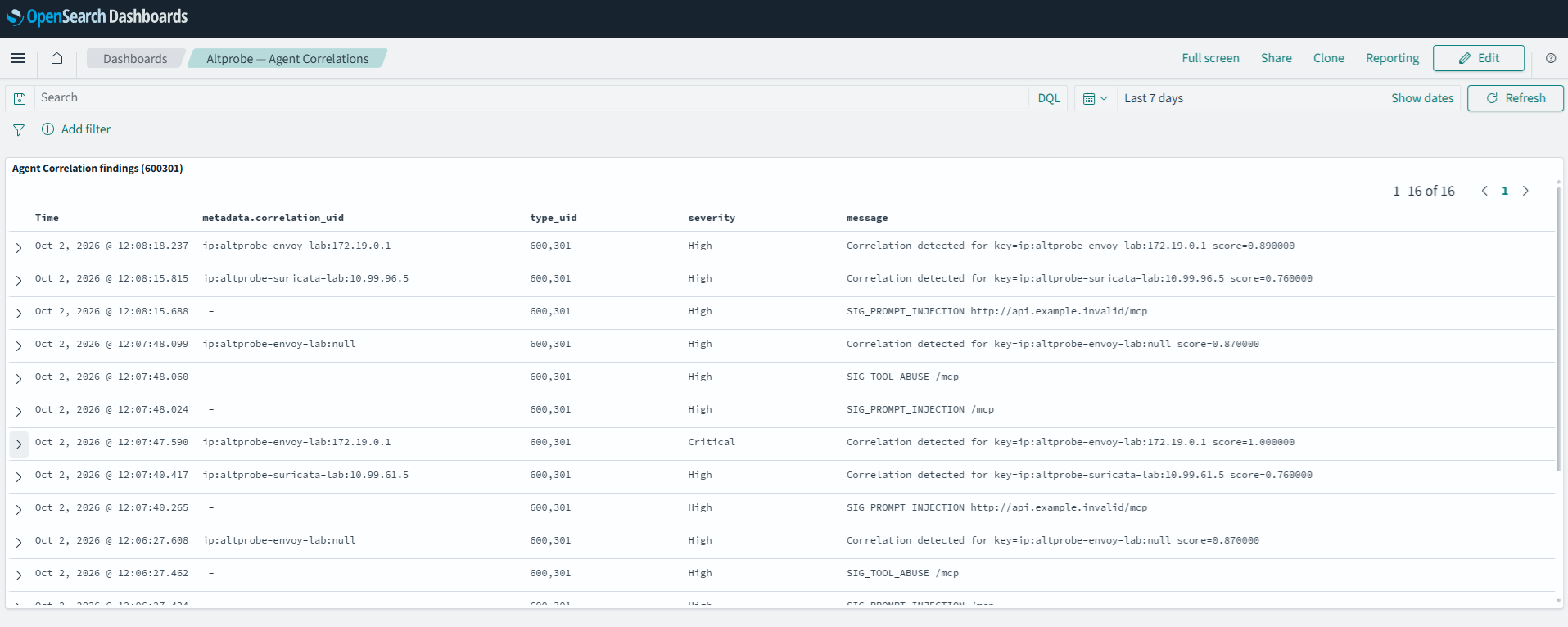The height and width of the screenshot is (627, 1568).
Task: Expand row at 12:08:18.237
Action: 19,247
